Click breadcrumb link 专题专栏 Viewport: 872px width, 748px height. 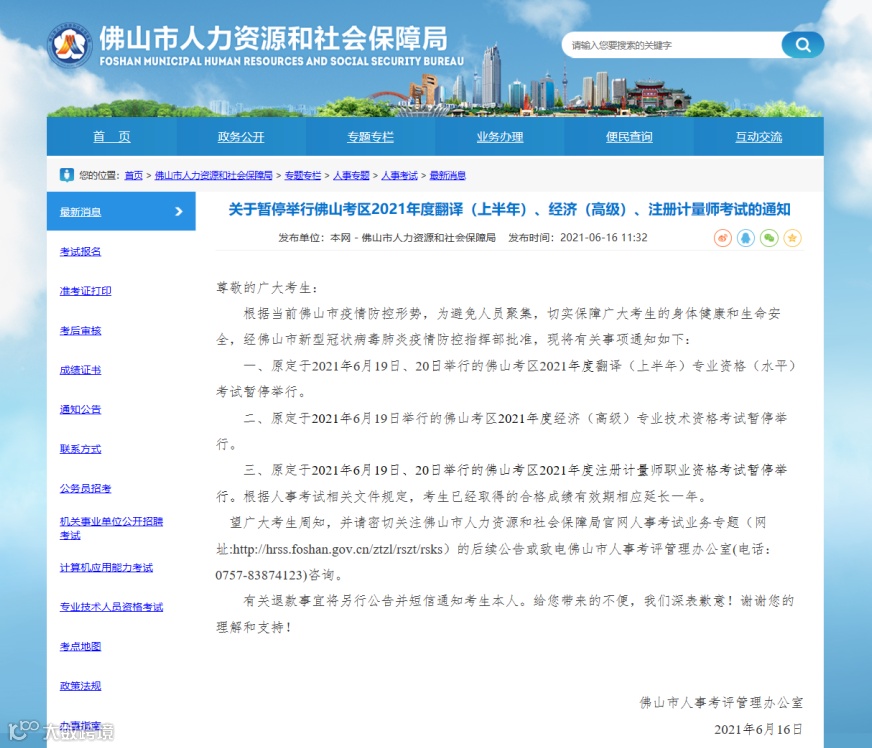[303, 176]
